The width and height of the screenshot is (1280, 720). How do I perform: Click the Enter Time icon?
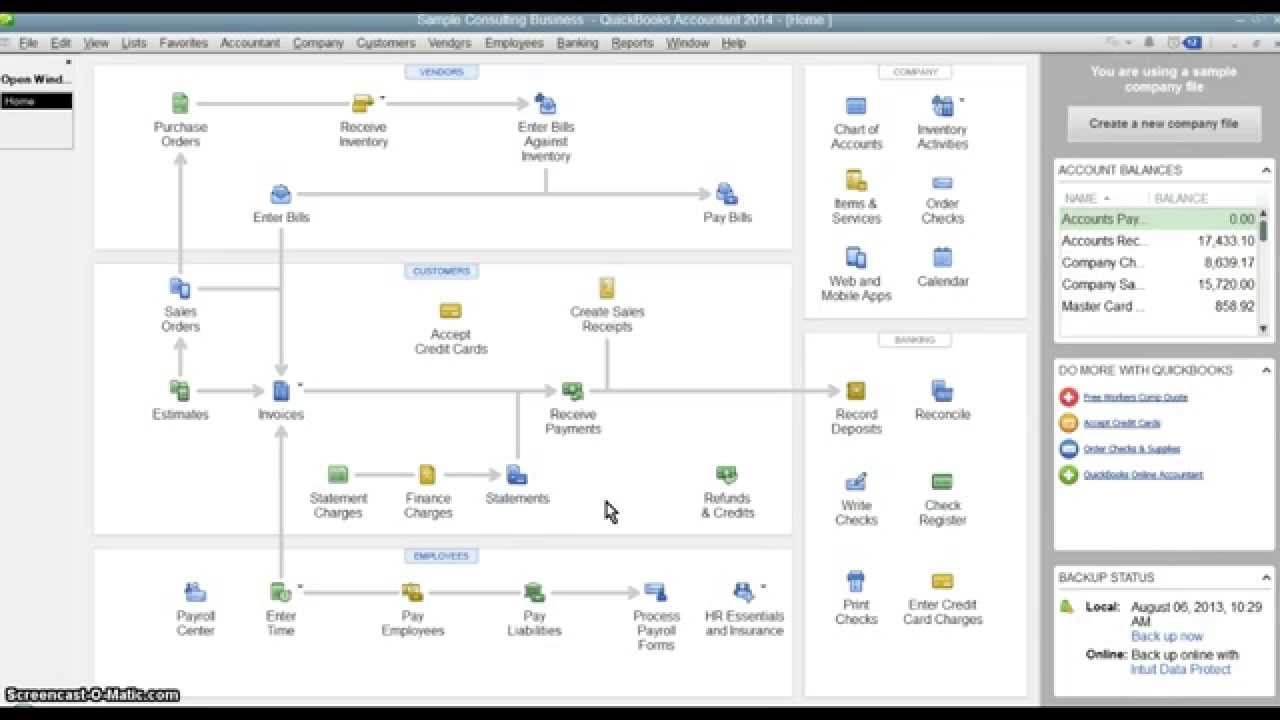281,592
